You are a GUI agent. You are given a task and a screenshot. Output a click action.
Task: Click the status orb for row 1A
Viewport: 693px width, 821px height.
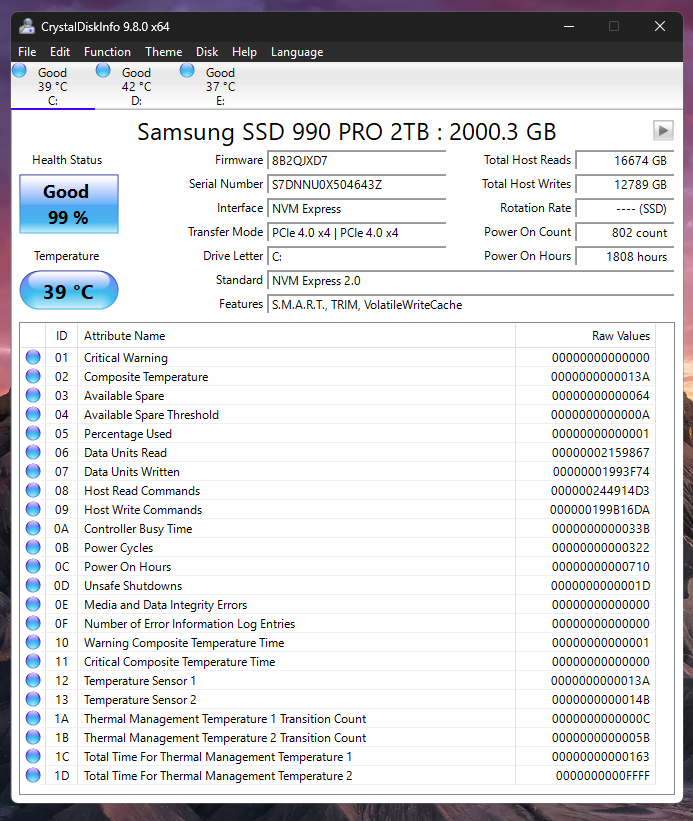click(33, 718)
